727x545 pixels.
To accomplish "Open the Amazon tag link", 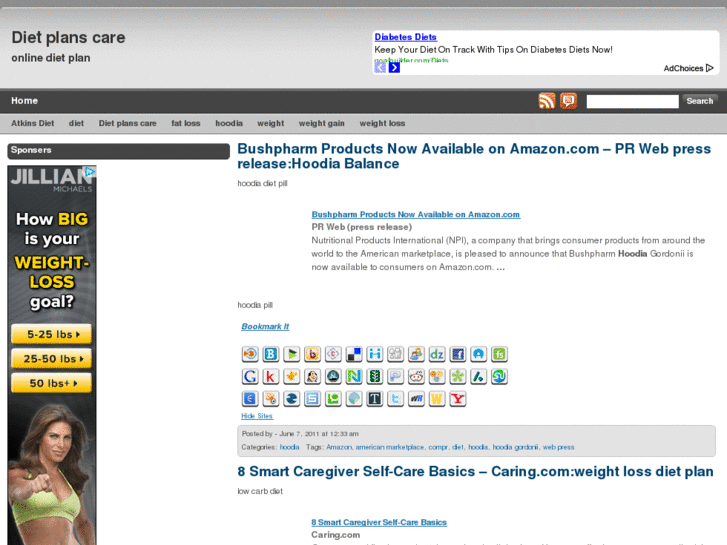I will coord(339,447).
